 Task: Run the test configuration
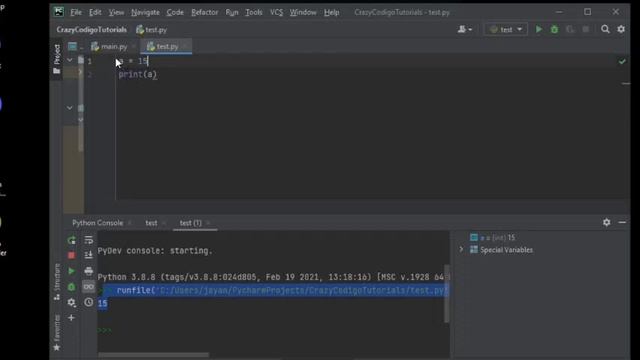tap(539, 29)
